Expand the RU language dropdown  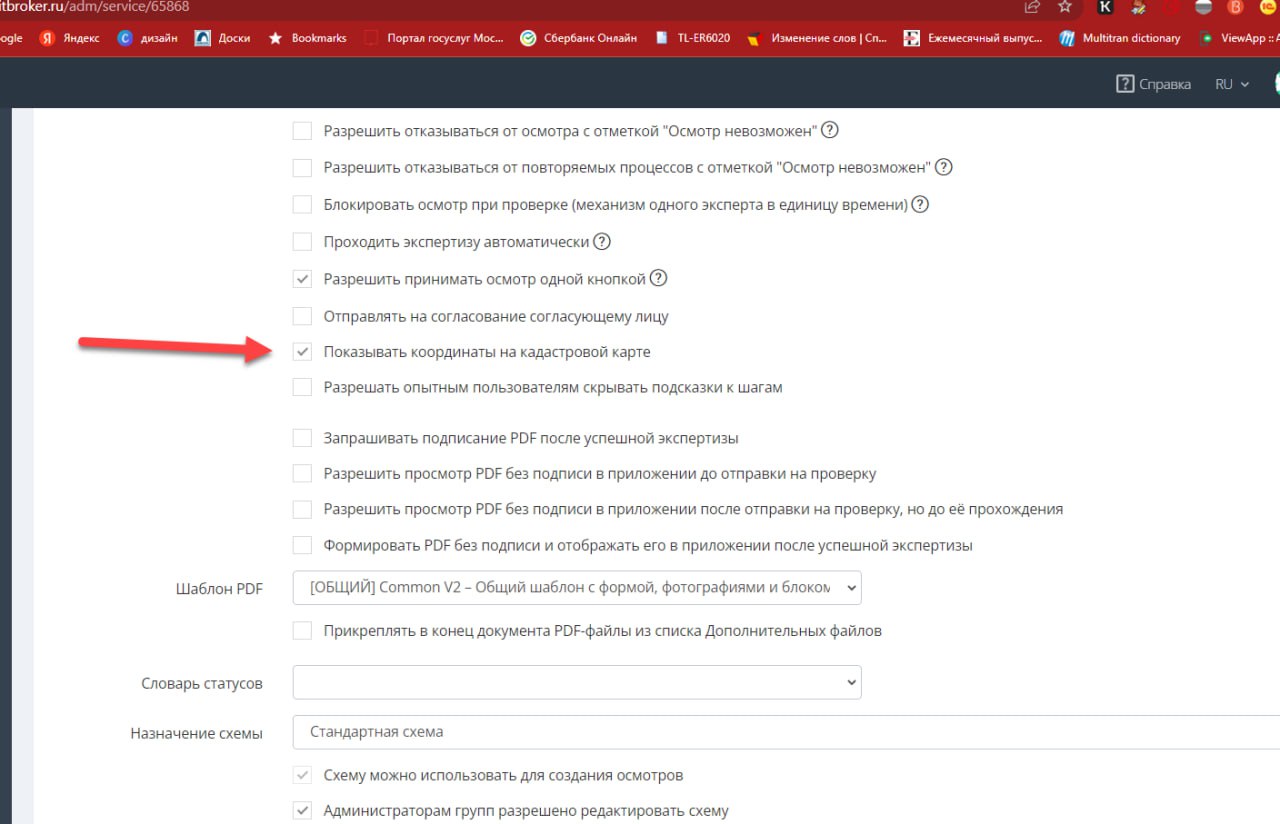tap(1232, 84)
